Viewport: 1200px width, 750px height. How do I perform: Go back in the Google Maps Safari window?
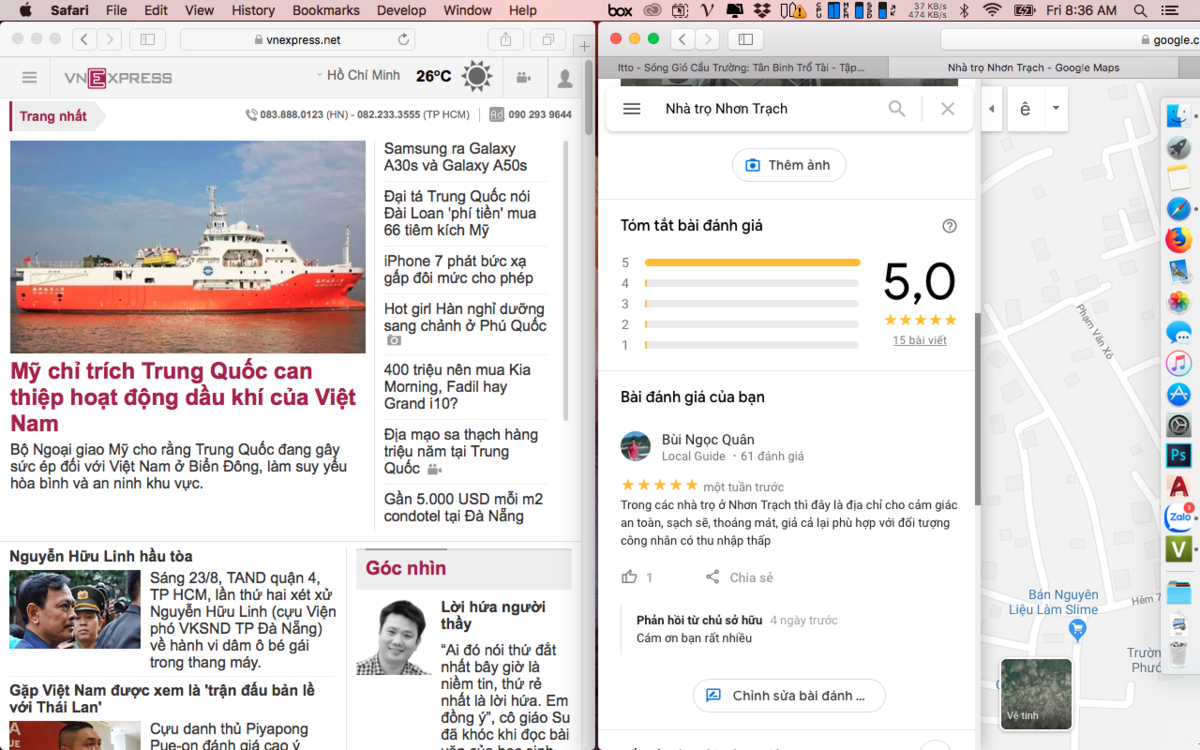point(682,39)
